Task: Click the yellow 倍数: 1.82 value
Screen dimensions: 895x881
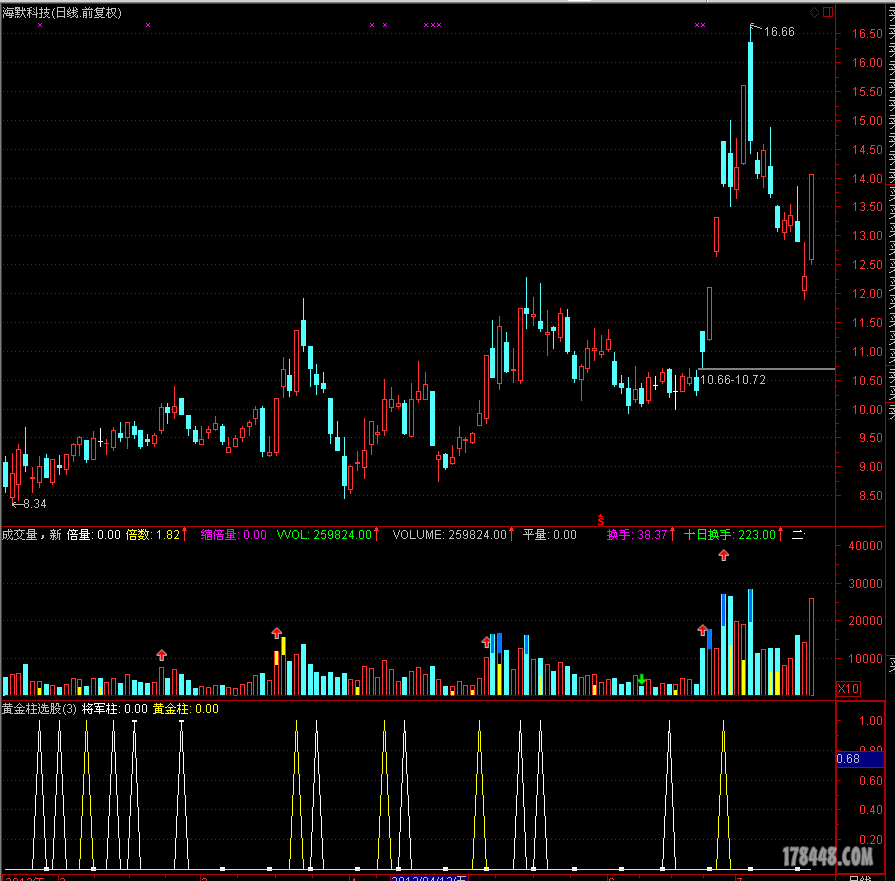Action: tap(152, 535)
